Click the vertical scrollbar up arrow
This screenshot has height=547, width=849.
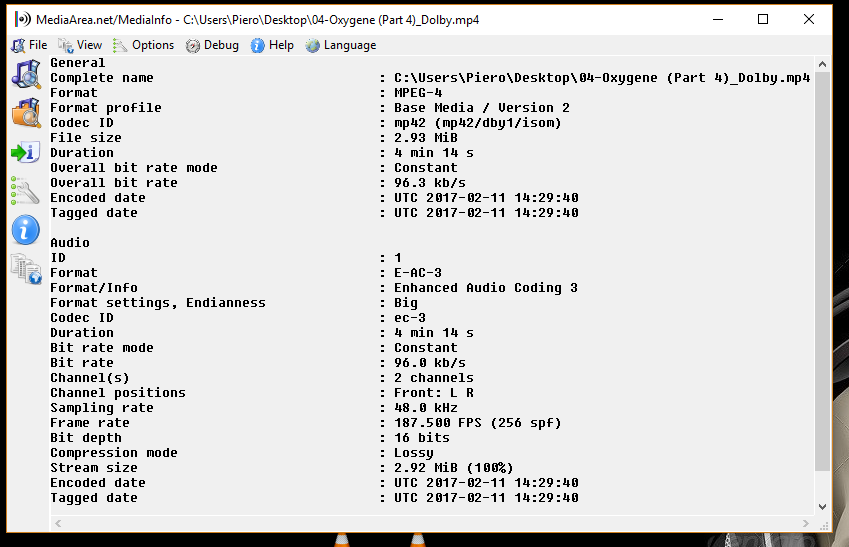(822, 64)
